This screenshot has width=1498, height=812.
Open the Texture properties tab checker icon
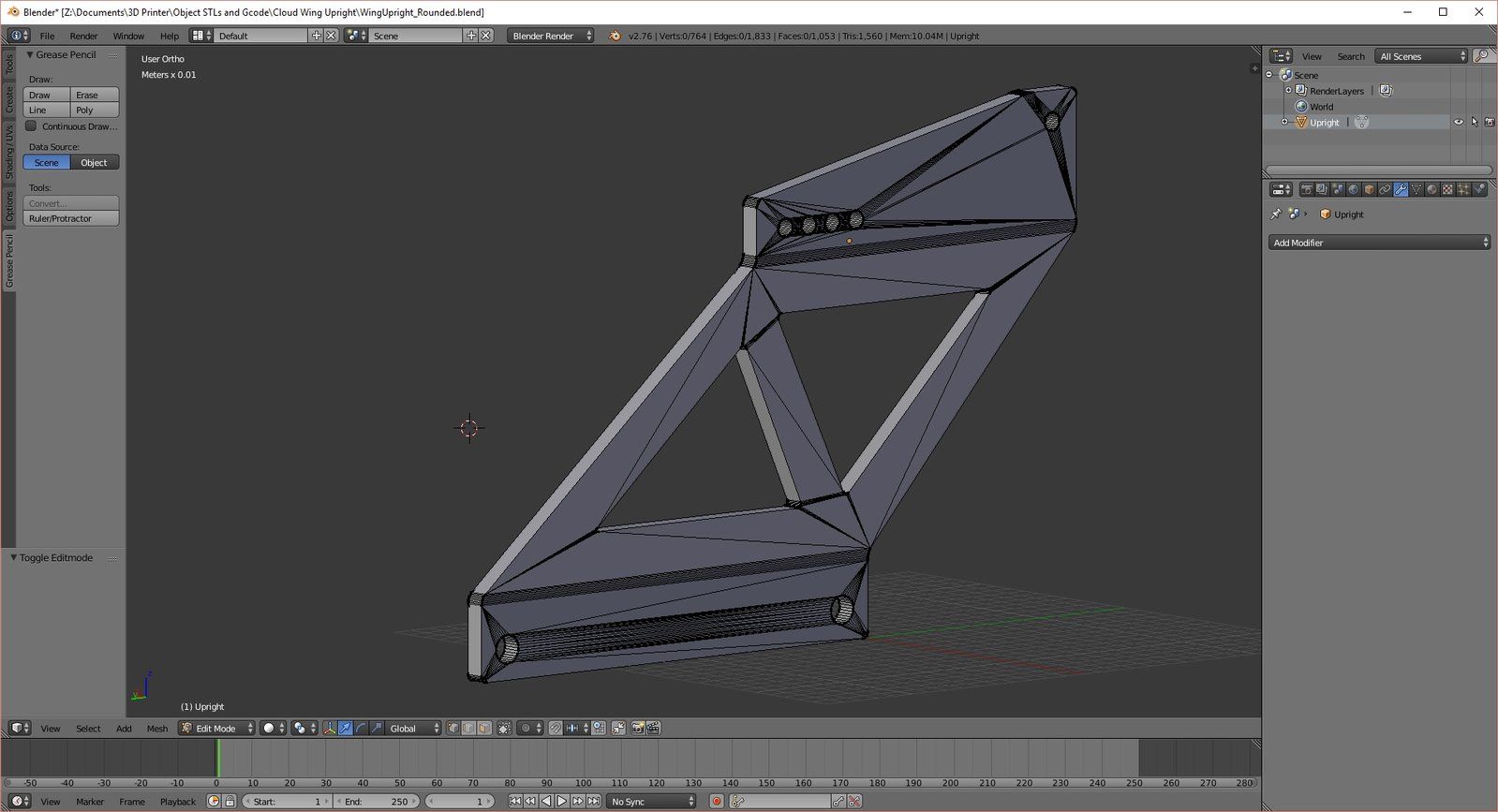point(1447,189)
